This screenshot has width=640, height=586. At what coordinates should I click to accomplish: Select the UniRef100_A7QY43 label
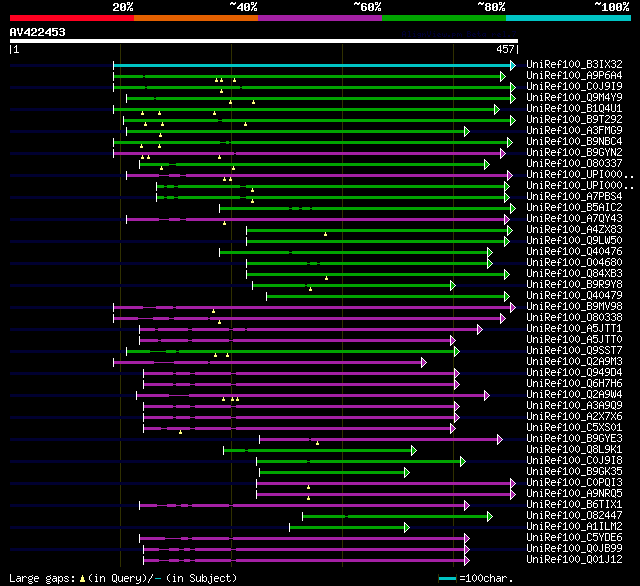[574, 218]
